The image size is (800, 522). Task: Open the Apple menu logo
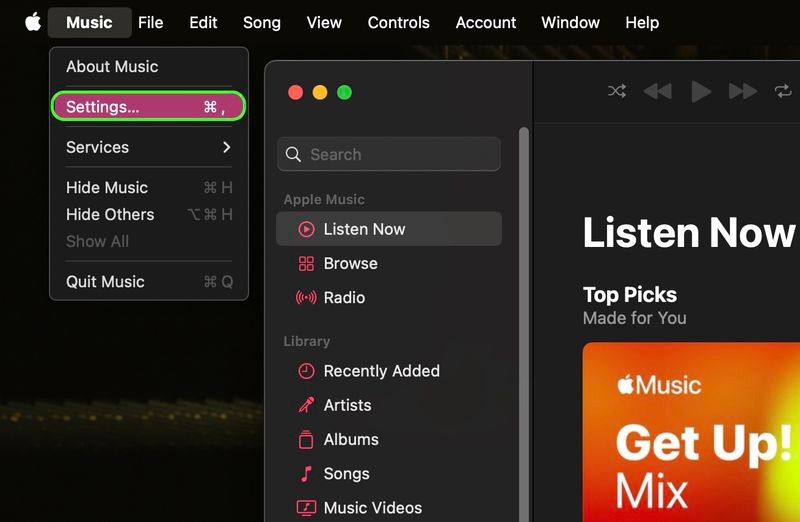33,22
